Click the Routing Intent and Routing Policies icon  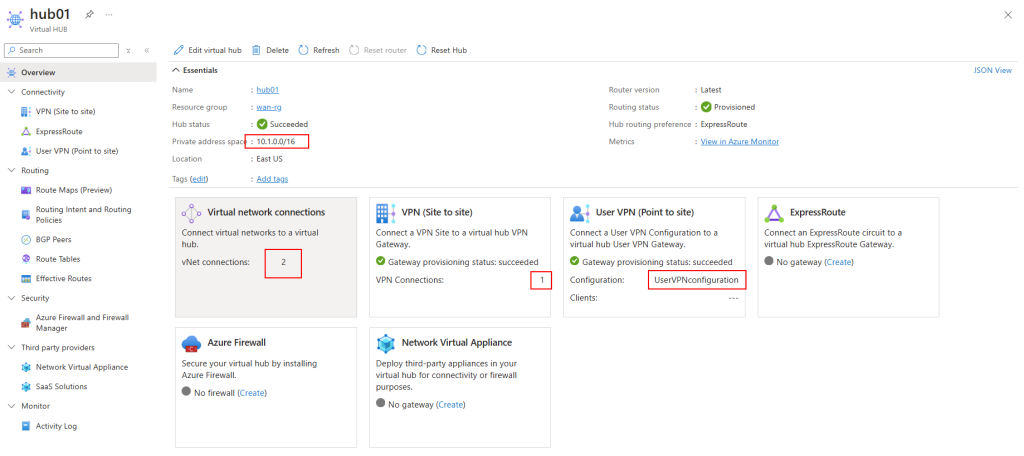pos(25,214)
